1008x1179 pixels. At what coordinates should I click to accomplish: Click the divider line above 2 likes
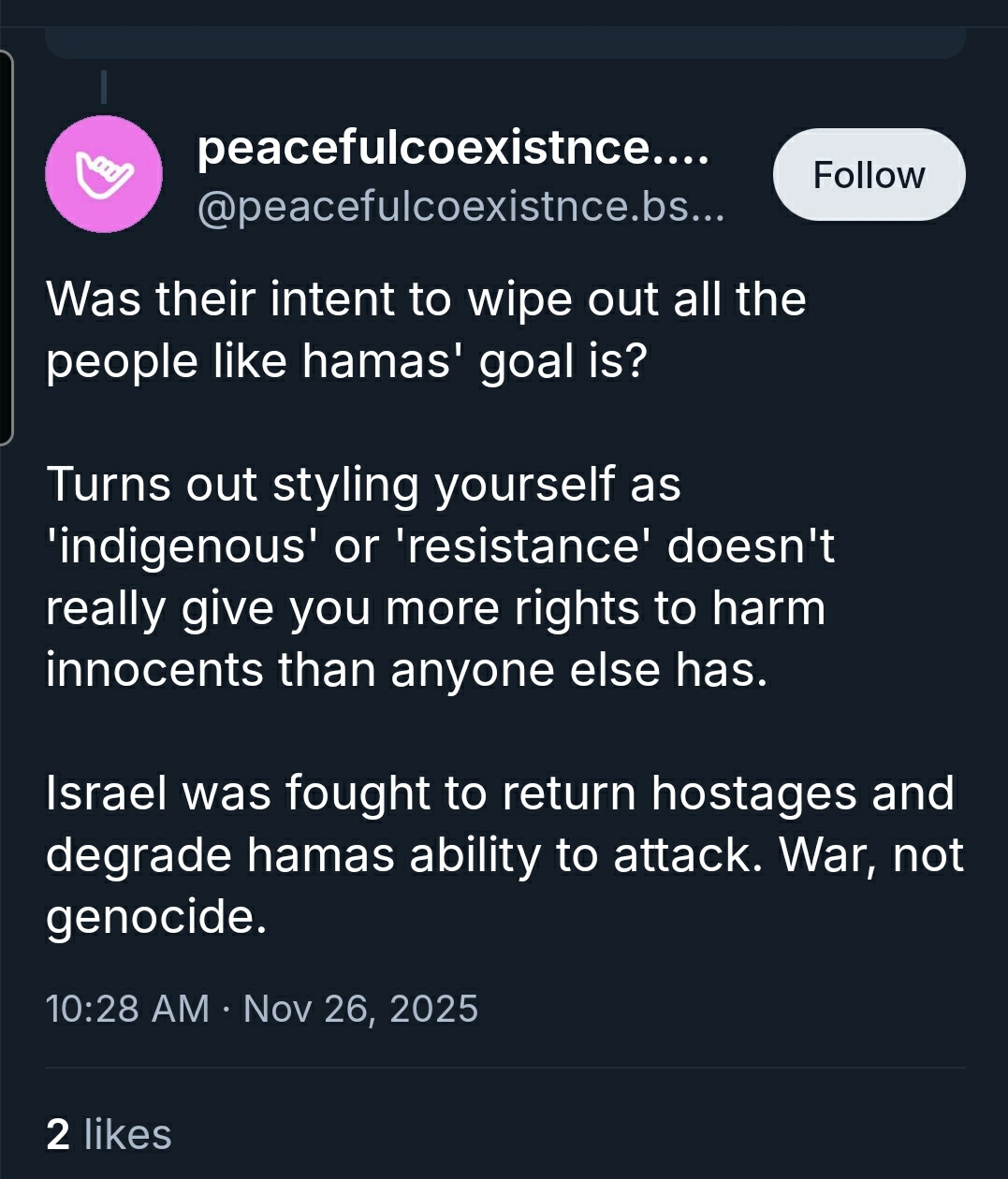[505, 1068]
